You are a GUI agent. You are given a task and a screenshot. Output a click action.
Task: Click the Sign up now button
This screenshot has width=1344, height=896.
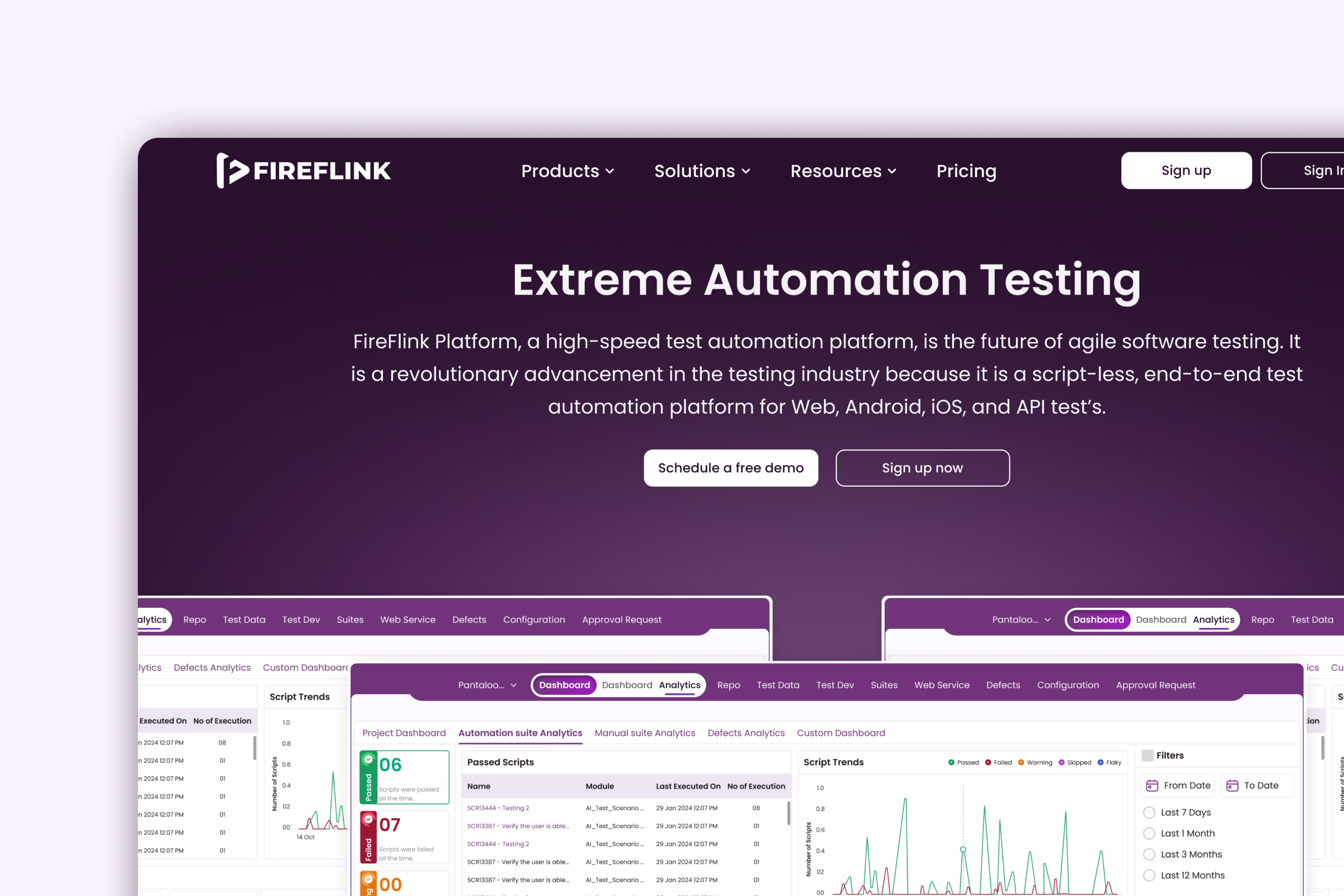922,468
